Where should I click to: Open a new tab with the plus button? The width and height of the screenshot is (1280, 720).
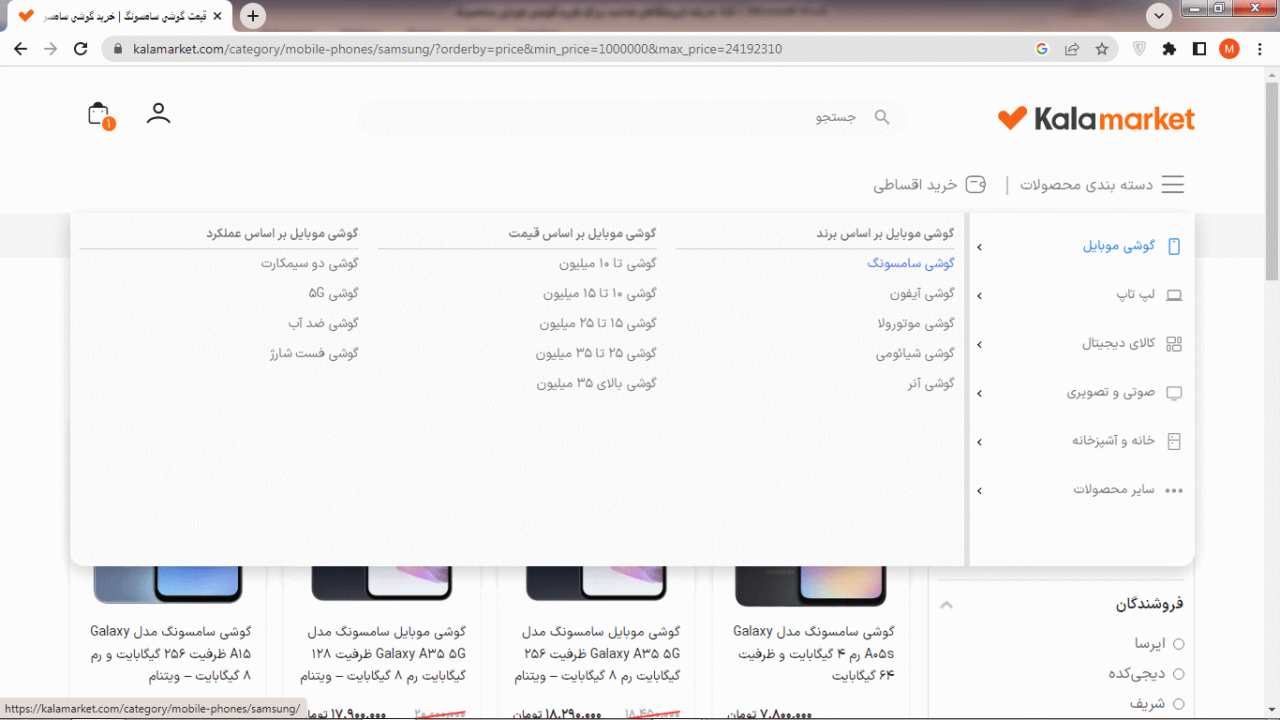pos(253,16)
